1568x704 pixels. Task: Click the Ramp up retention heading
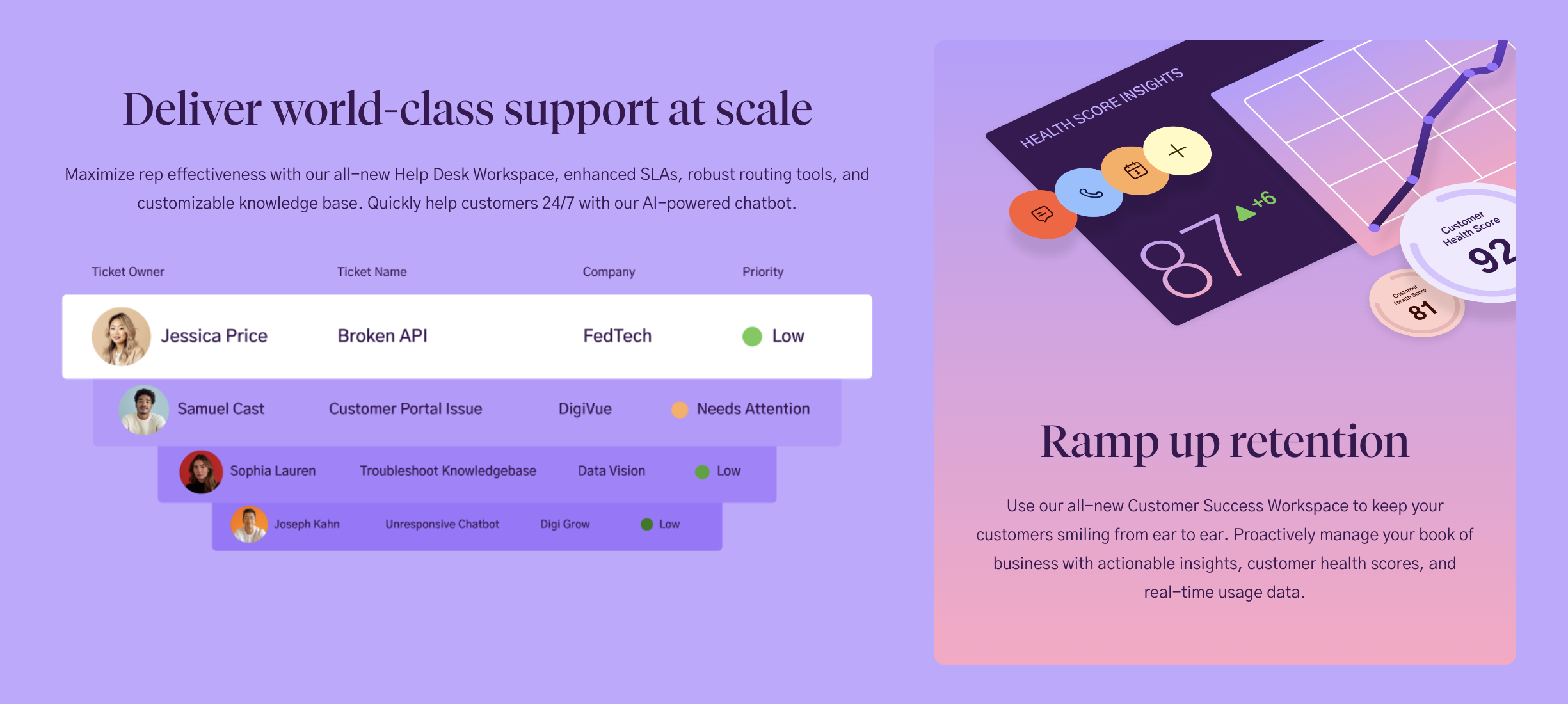point(1224,442)
